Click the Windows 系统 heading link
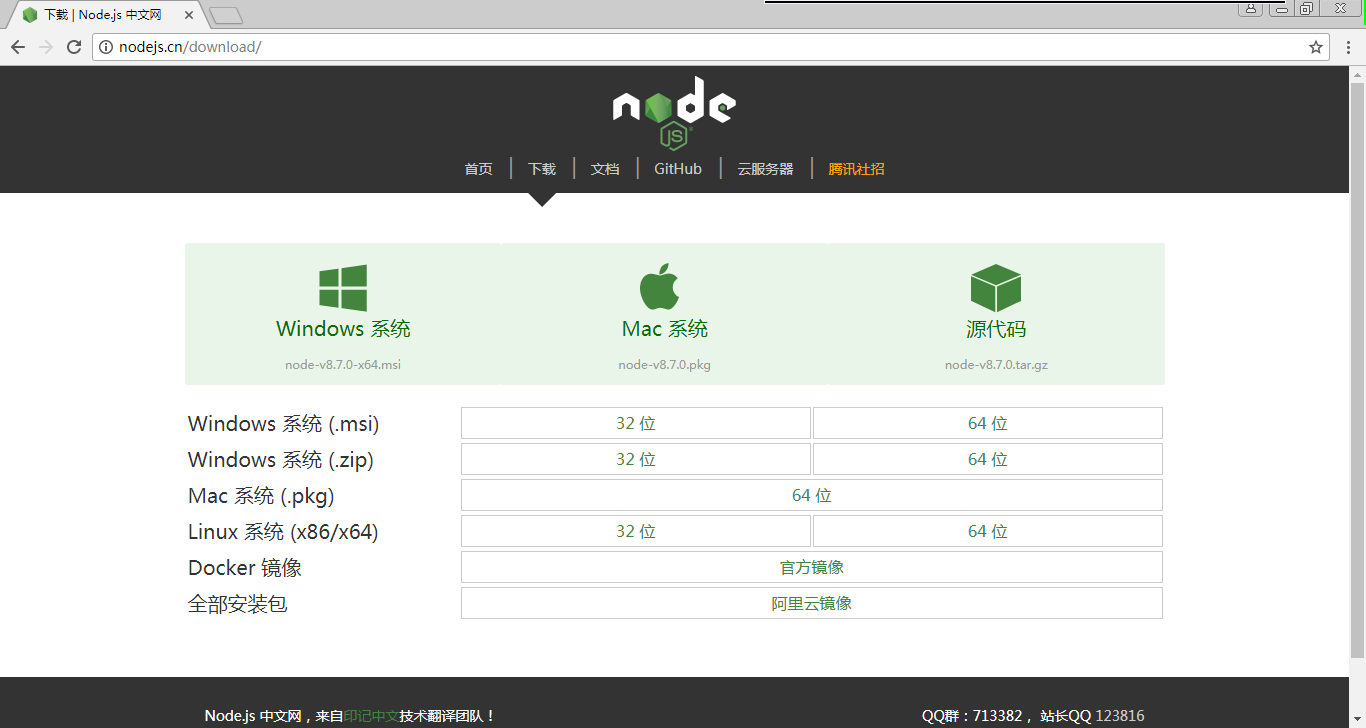The height and width of the screenshot is (728, 1366). [x=343, y=329]
